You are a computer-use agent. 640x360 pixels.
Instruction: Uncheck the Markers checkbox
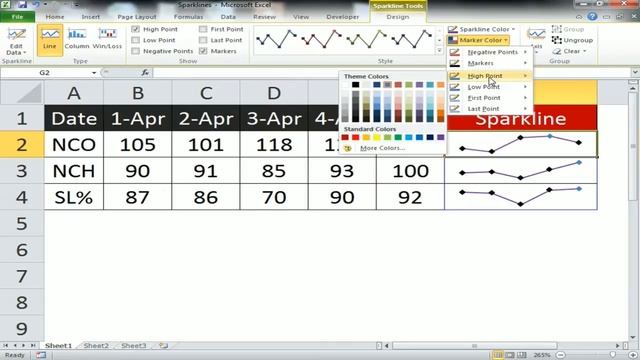[203, 51]
